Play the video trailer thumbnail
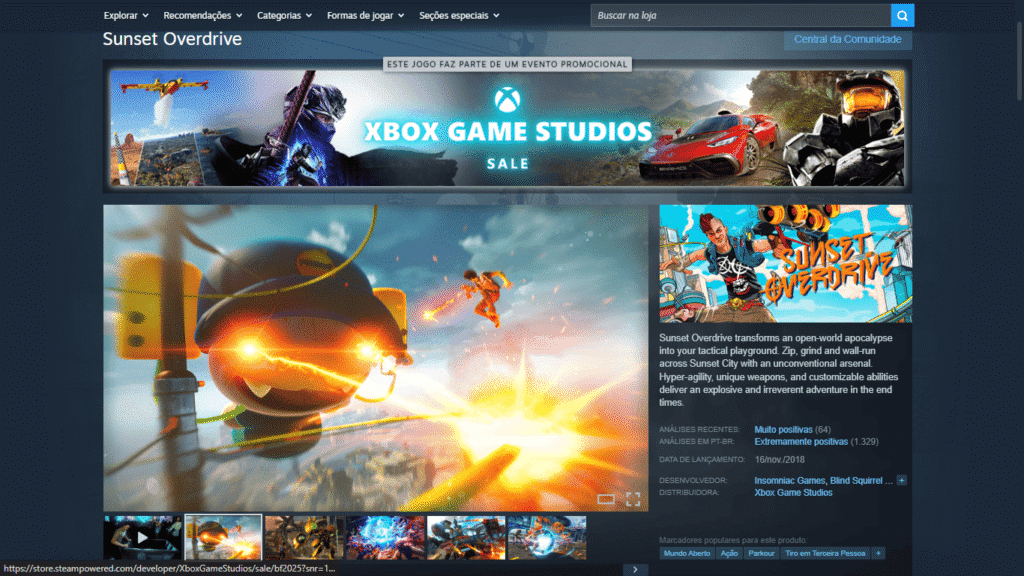Viewport: 1024px width, 576px height. (142, 537)
